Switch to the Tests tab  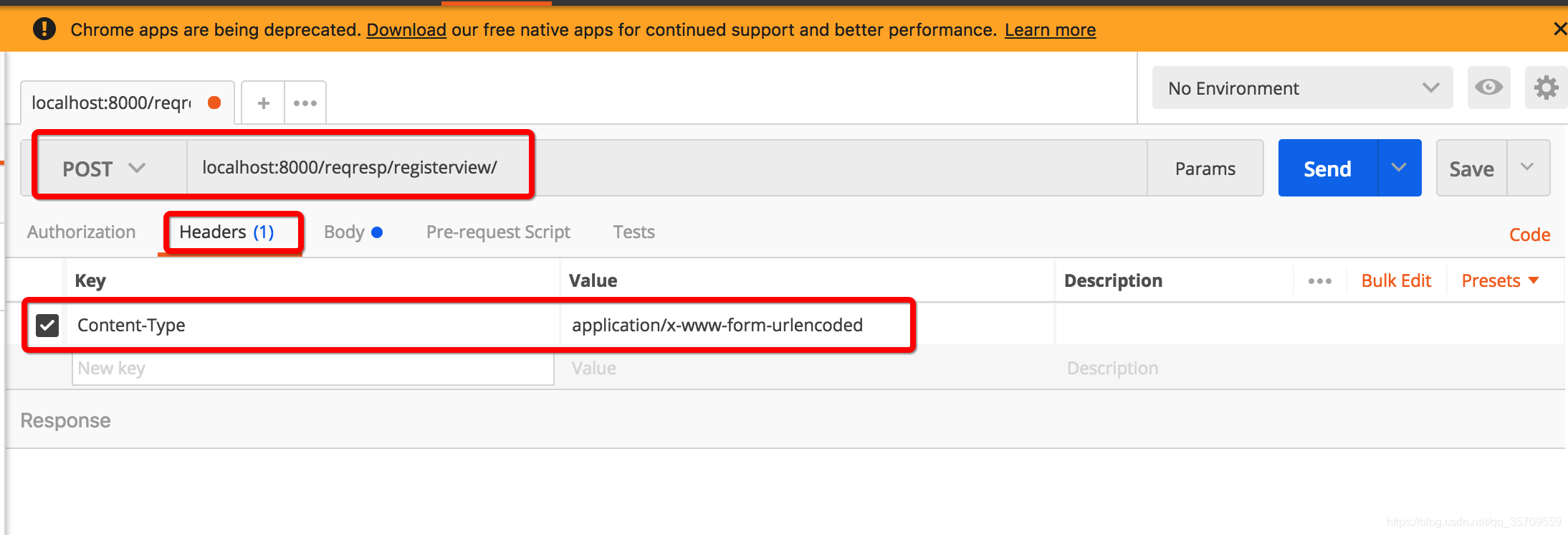point(634,232)
